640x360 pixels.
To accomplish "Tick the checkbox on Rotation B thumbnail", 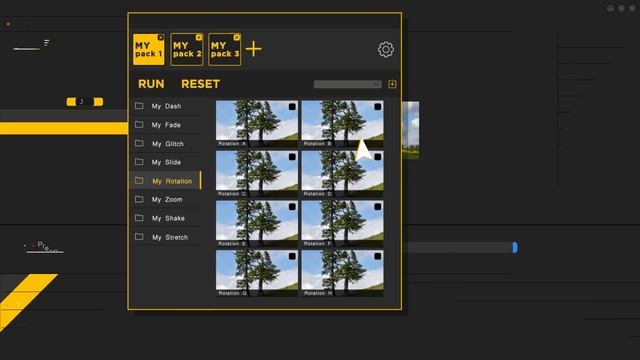I will 378,107.
